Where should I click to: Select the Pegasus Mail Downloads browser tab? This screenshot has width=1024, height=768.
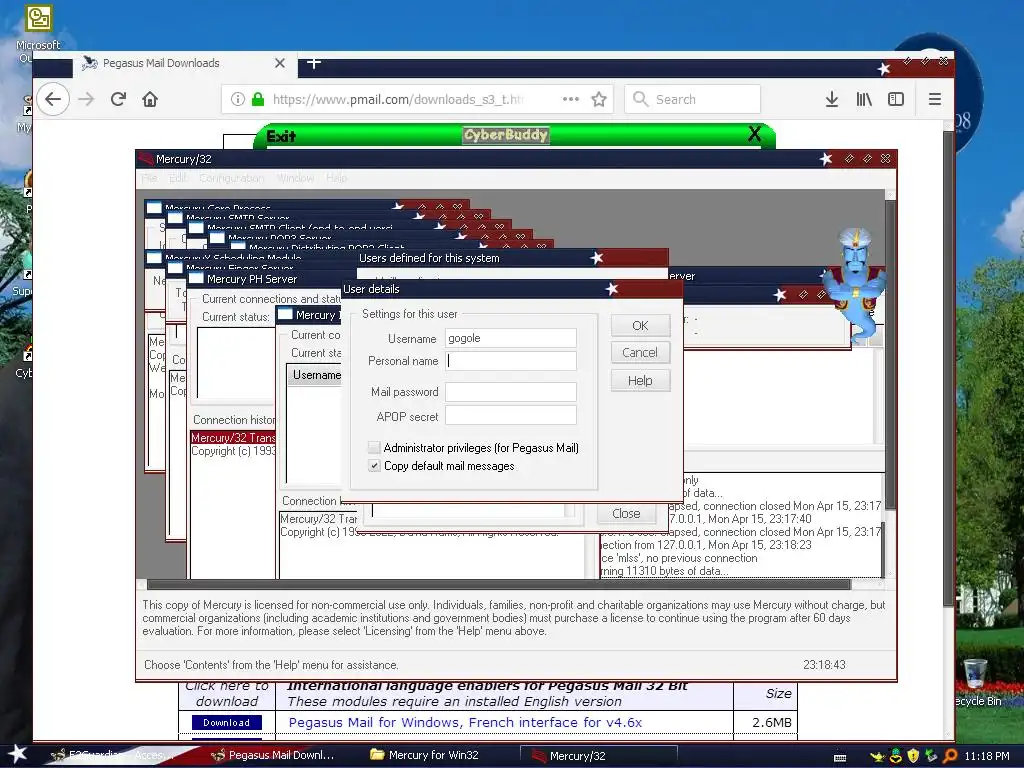(185, 63)
